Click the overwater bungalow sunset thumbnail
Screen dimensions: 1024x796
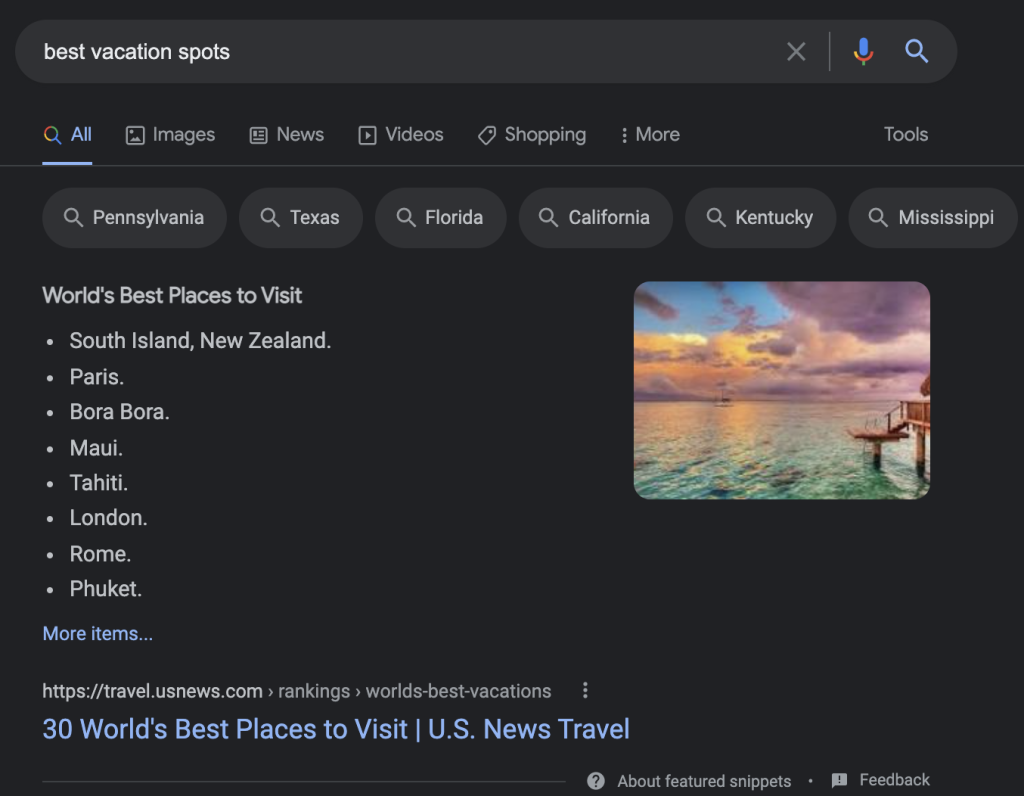coord(781,390)
